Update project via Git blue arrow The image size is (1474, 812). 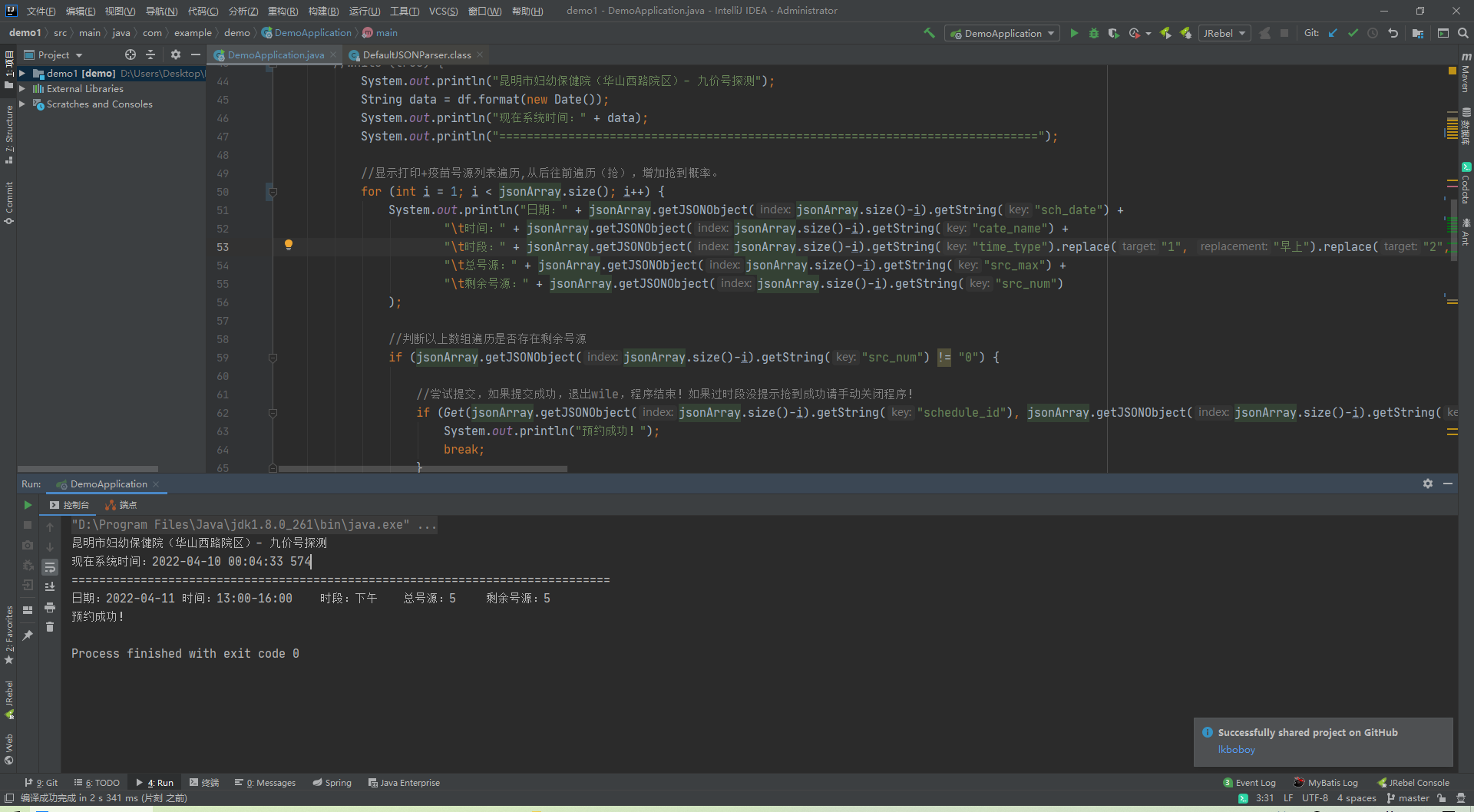coord(1333,33)
